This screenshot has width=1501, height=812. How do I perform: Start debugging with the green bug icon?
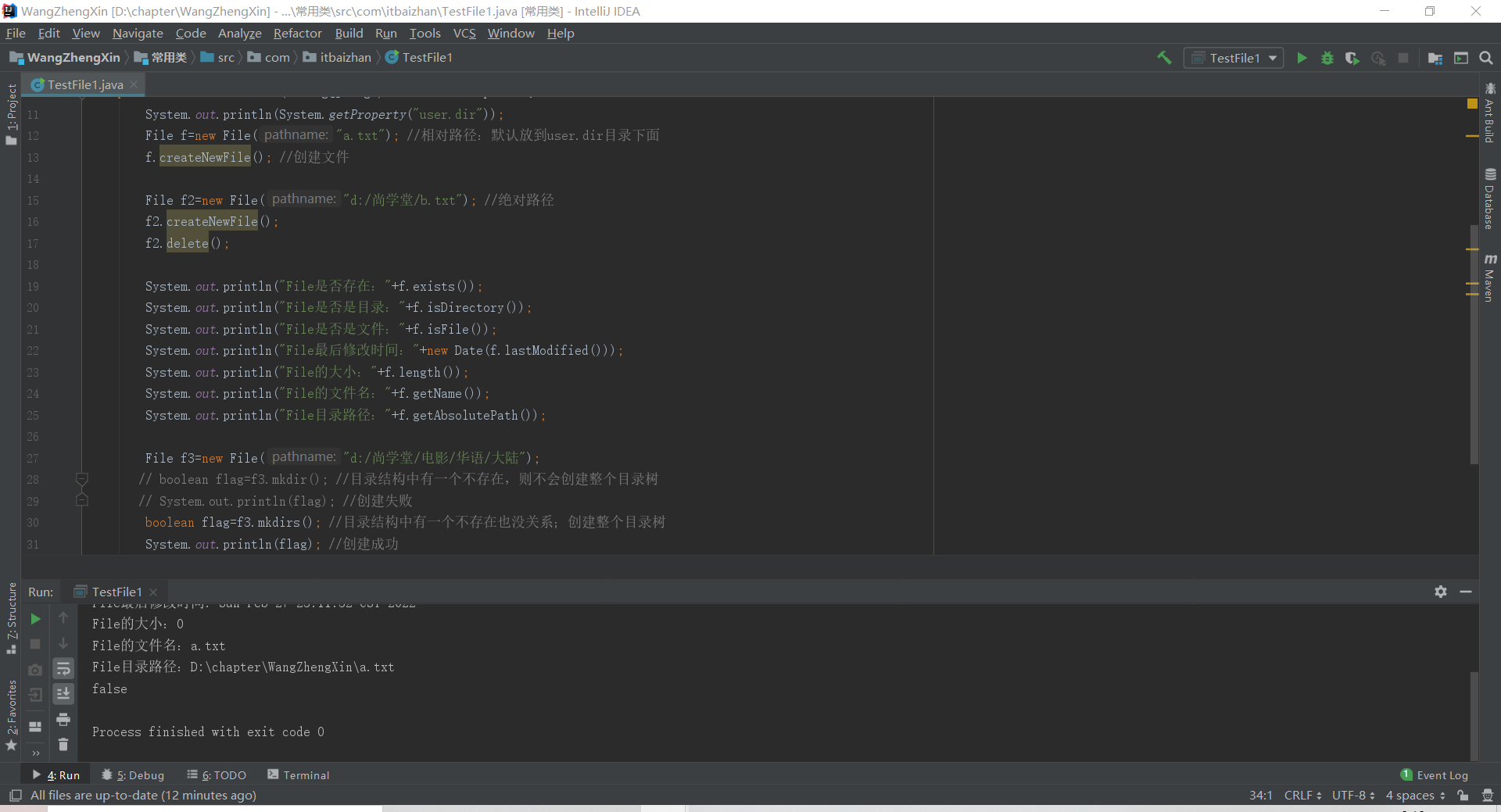[1327, 58]
